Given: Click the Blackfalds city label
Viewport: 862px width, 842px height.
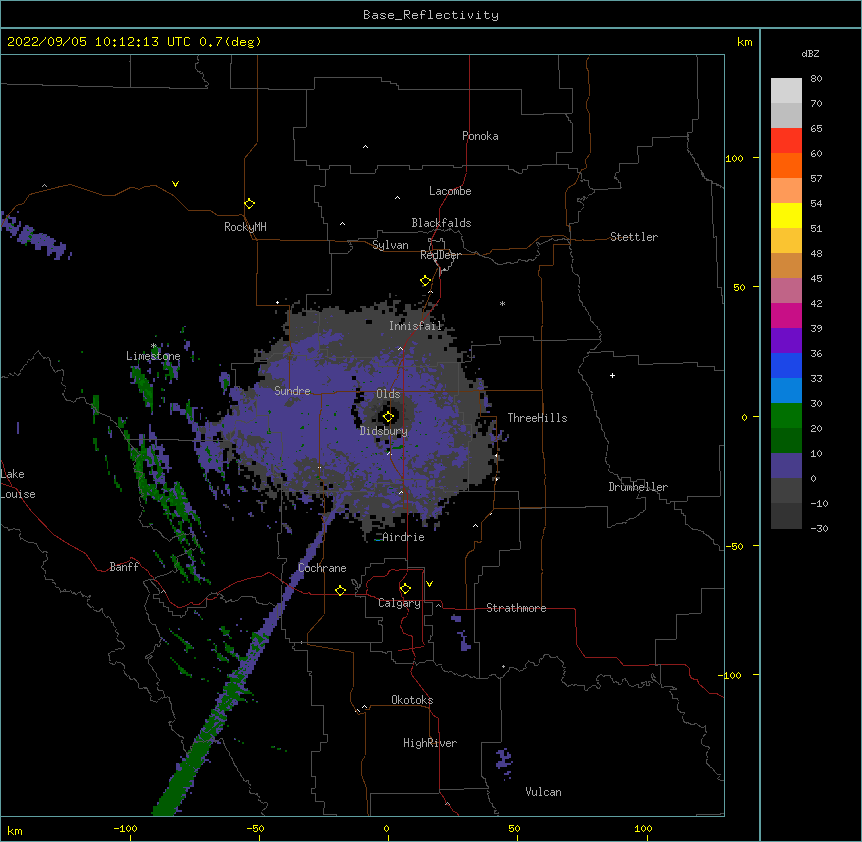Looking at the screenshot, I should [x=441, y=223].
